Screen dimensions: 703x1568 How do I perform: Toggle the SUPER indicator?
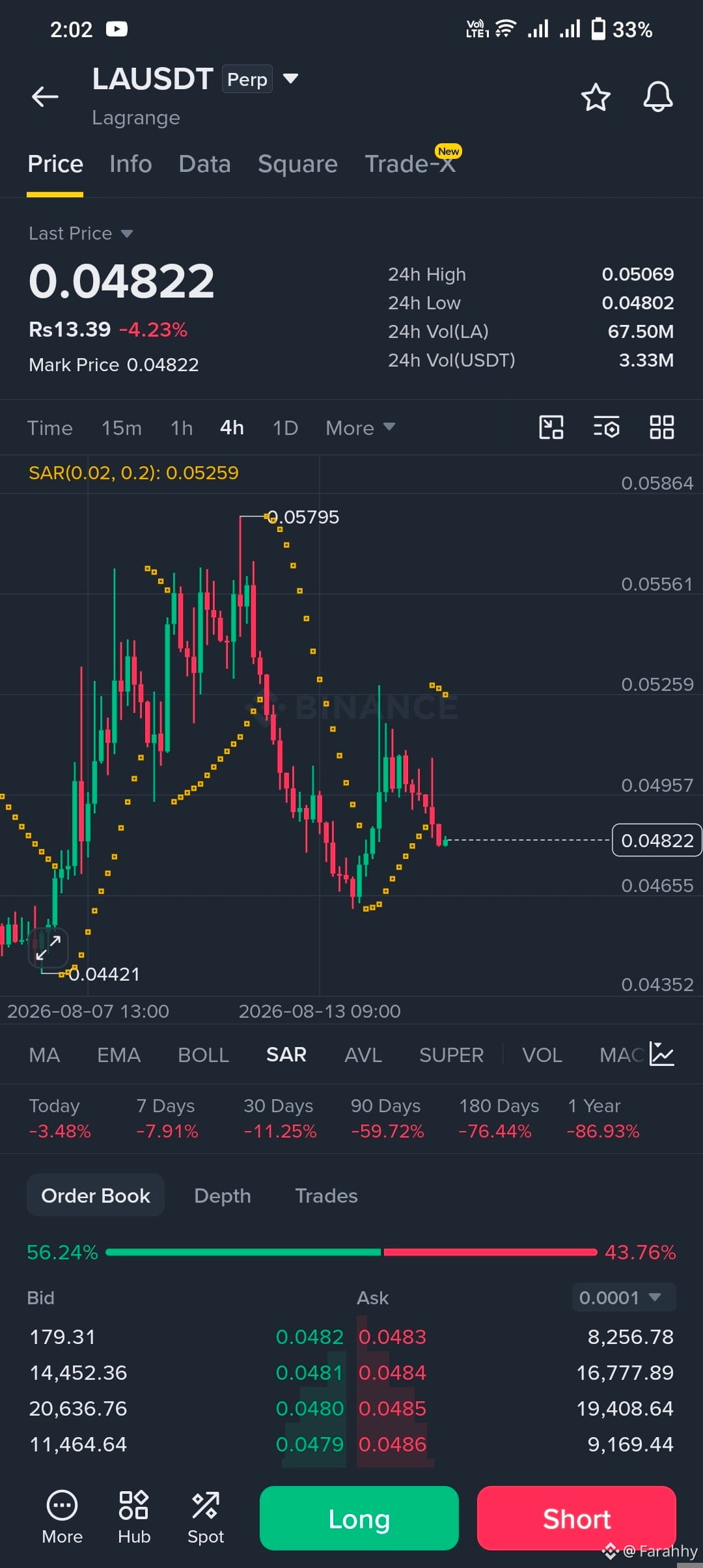point(451,1055)
